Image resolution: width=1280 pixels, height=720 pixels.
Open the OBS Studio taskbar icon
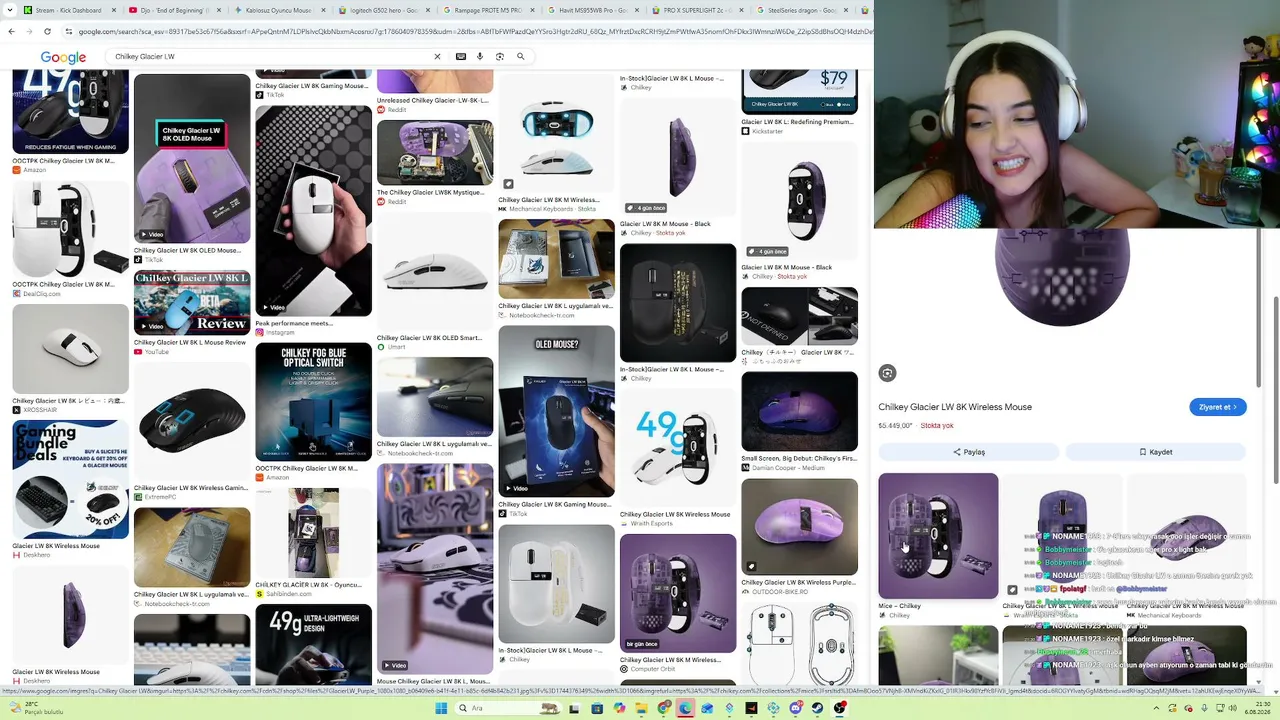pos(840,708)
